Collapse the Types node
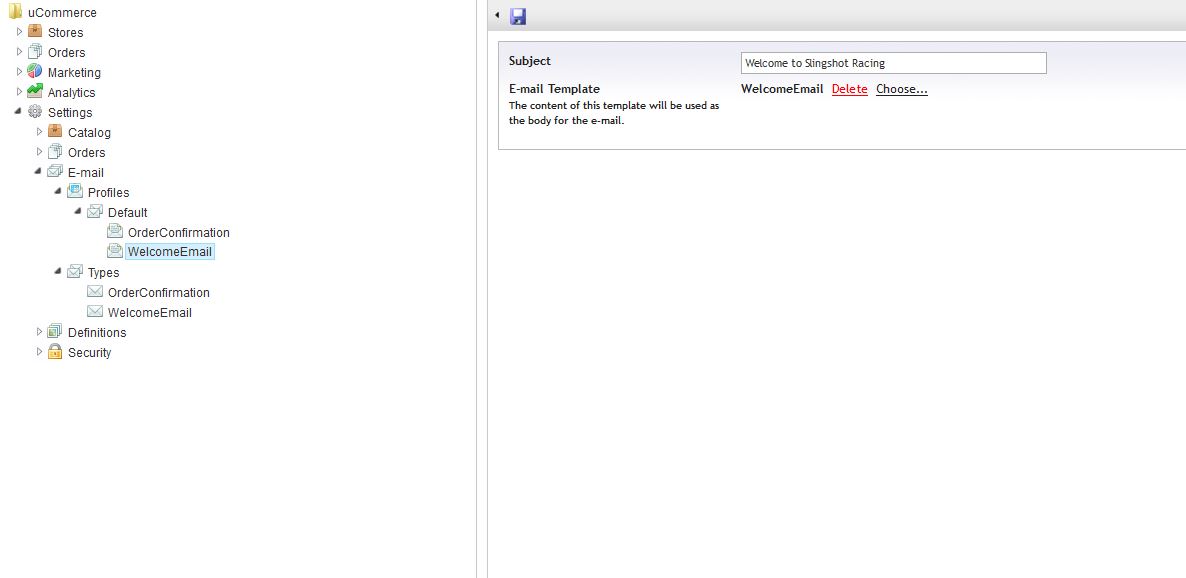This screenshot has height=578, width=1186. click(58, 271)
